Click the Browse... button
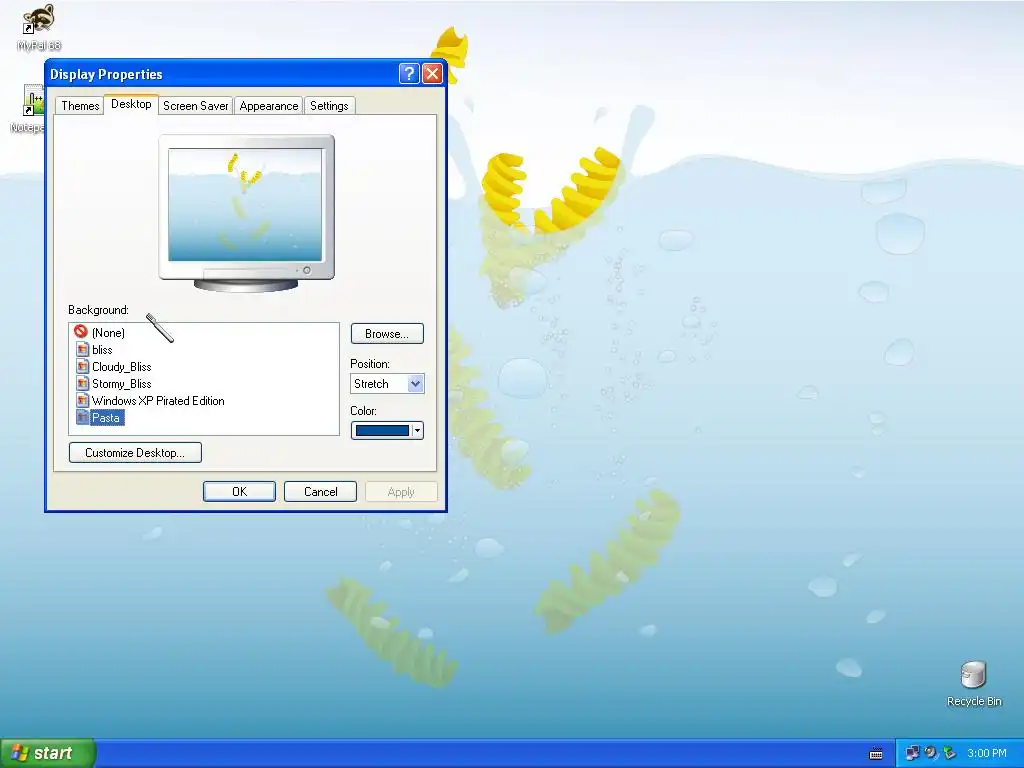 (387, 334)
